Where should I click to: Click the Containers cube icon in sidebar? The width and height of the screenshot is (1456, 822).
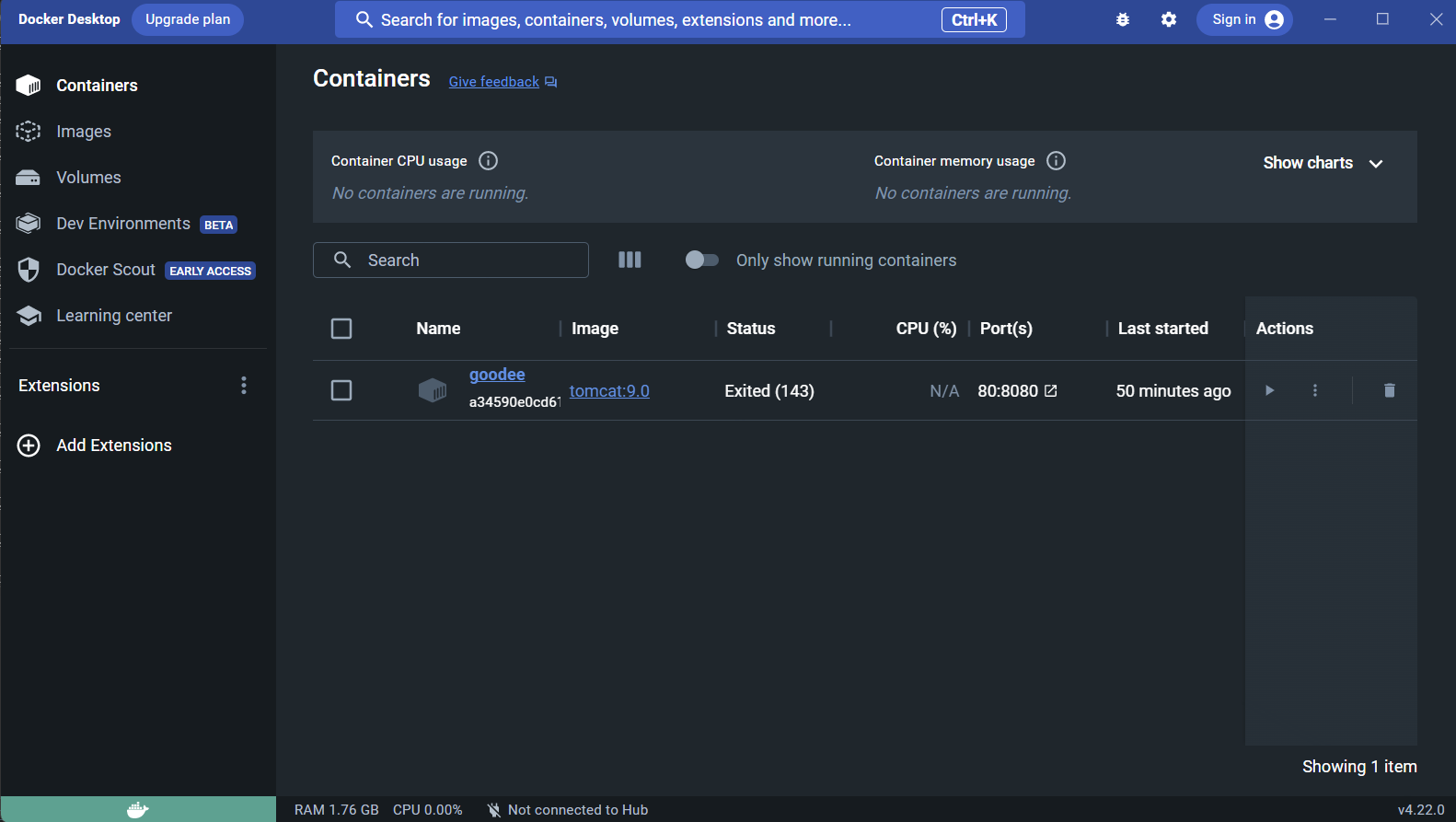click(29, 86)
